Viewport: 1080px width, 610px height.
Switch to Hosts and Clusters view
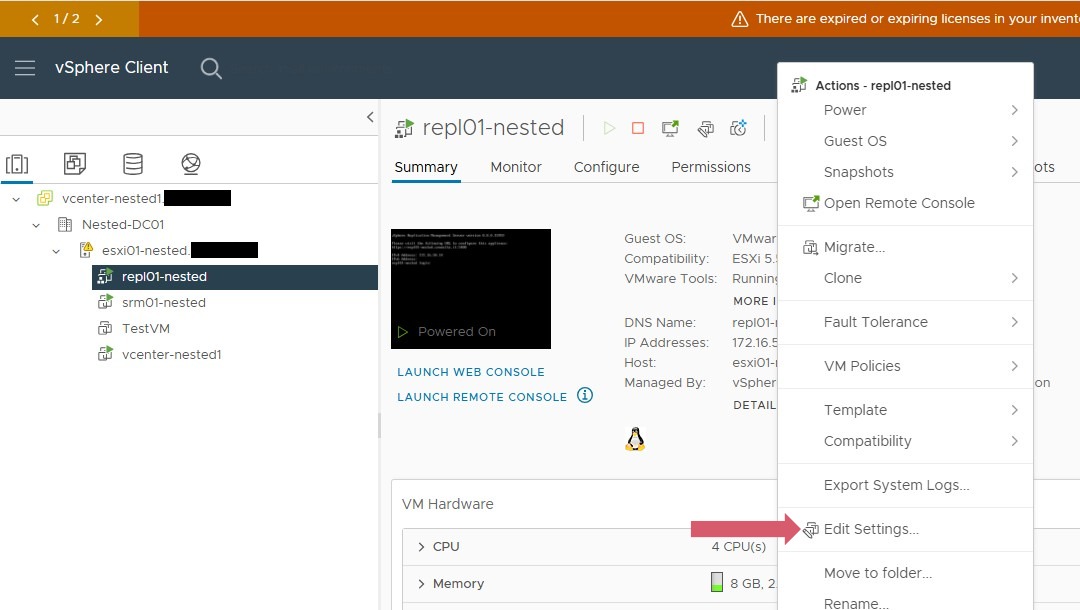17,164
